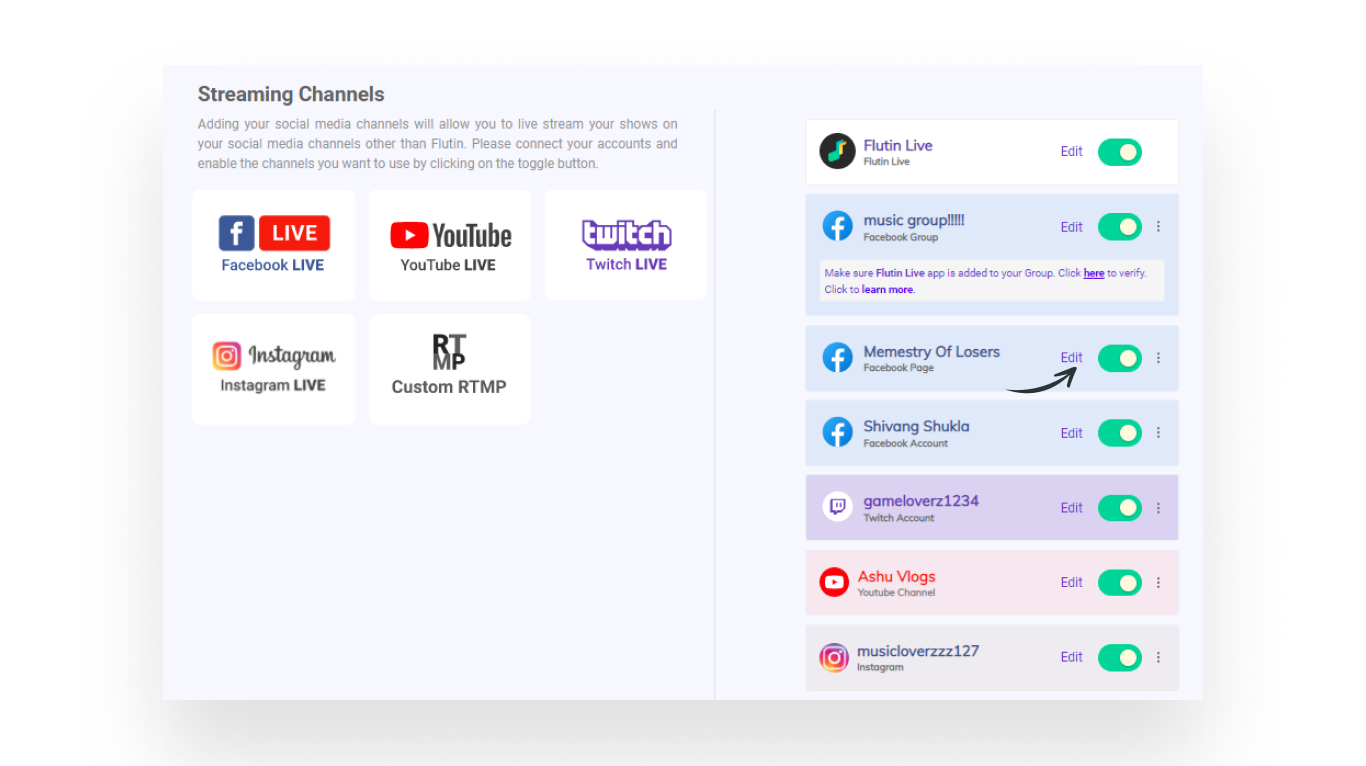Image resolution: width=1366 pixels, height=766 pixels.
Task: Turn off the music group!!!!! toggle
Action: 1120,227
